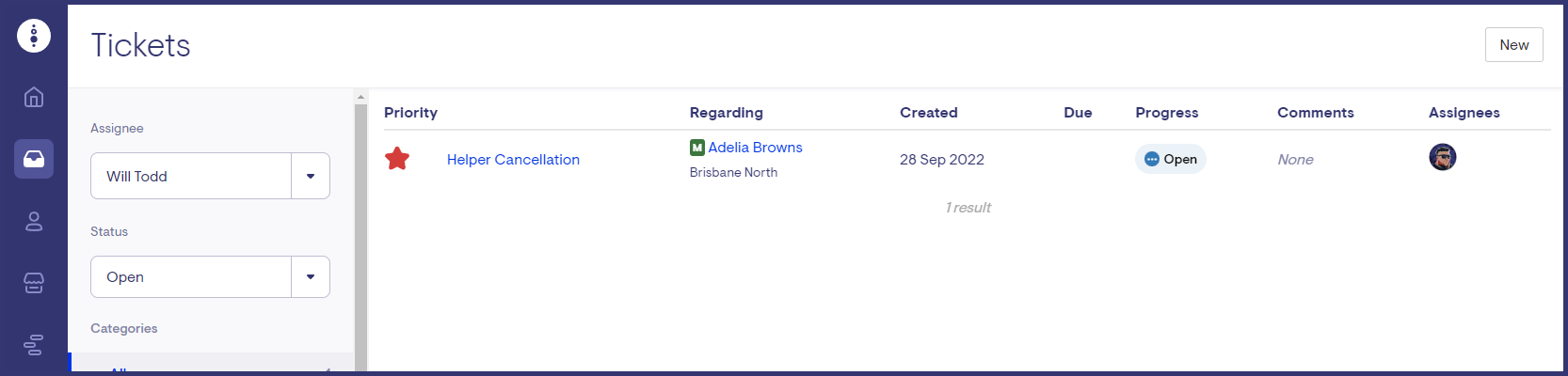Viewport: 1568px width, 376px height.
Task: Click the Open progress badge
Action: [x=1171, y=160]
